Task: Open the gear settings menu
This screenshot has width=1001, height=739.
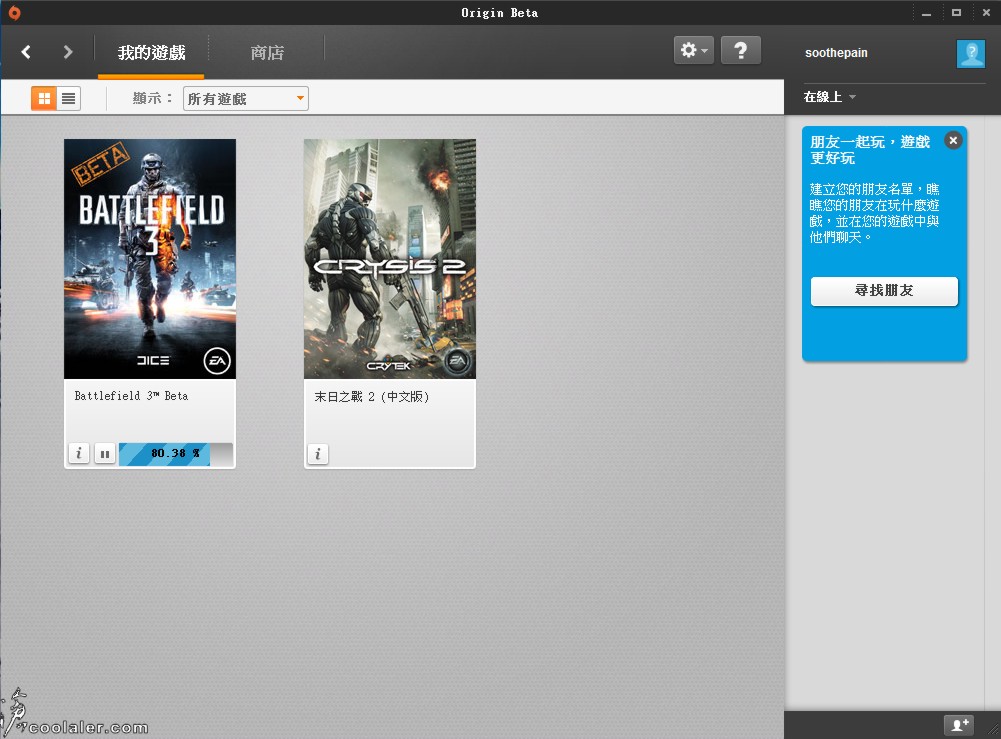Action: point(694,50)
